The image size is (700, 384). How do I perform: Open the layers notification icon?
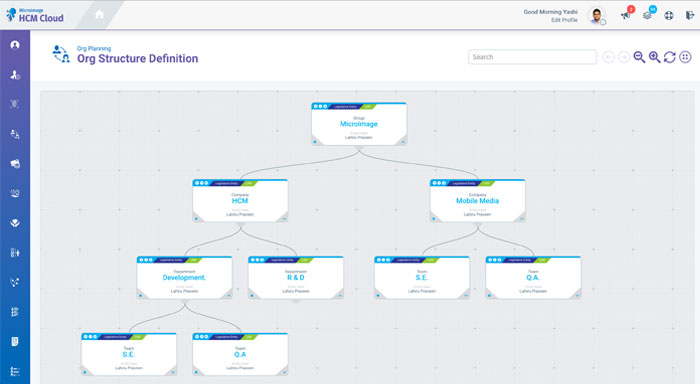pyautogui.click(x=647, y=16)
